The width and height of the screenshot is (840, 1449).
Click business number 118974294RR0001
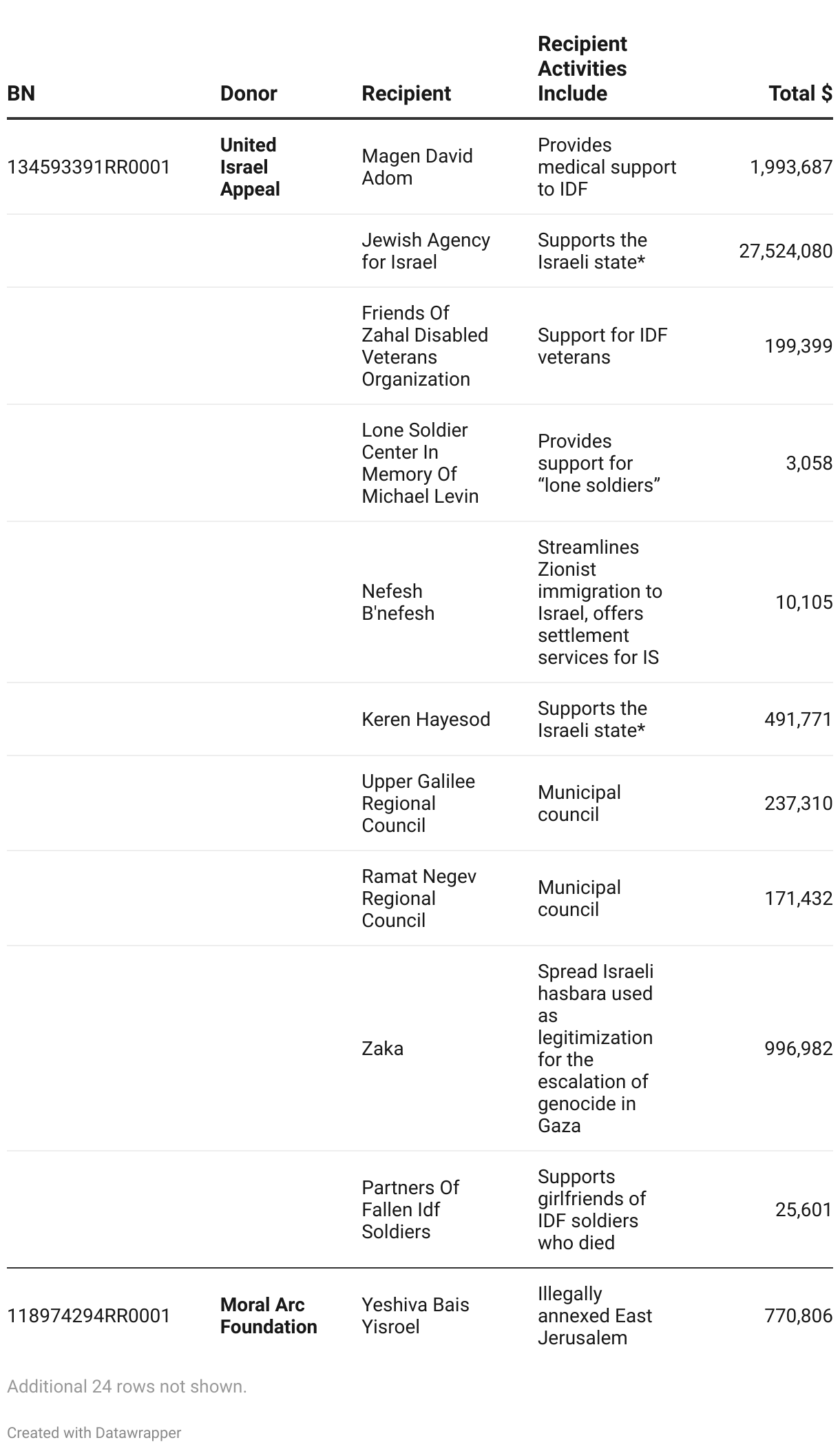pos(89,1315)
